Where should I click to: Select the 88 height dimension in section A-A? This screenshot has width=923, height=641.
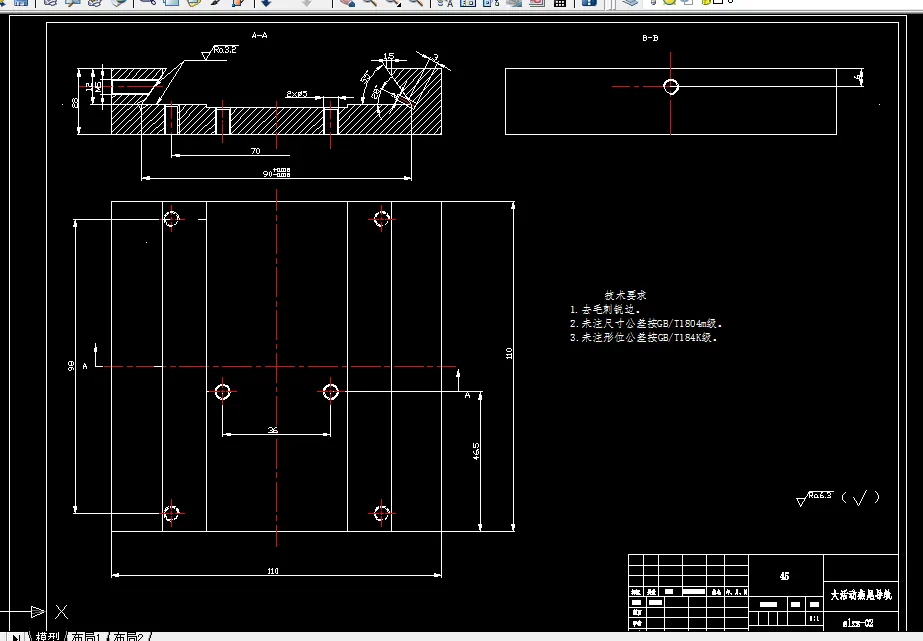click(75, 102)
